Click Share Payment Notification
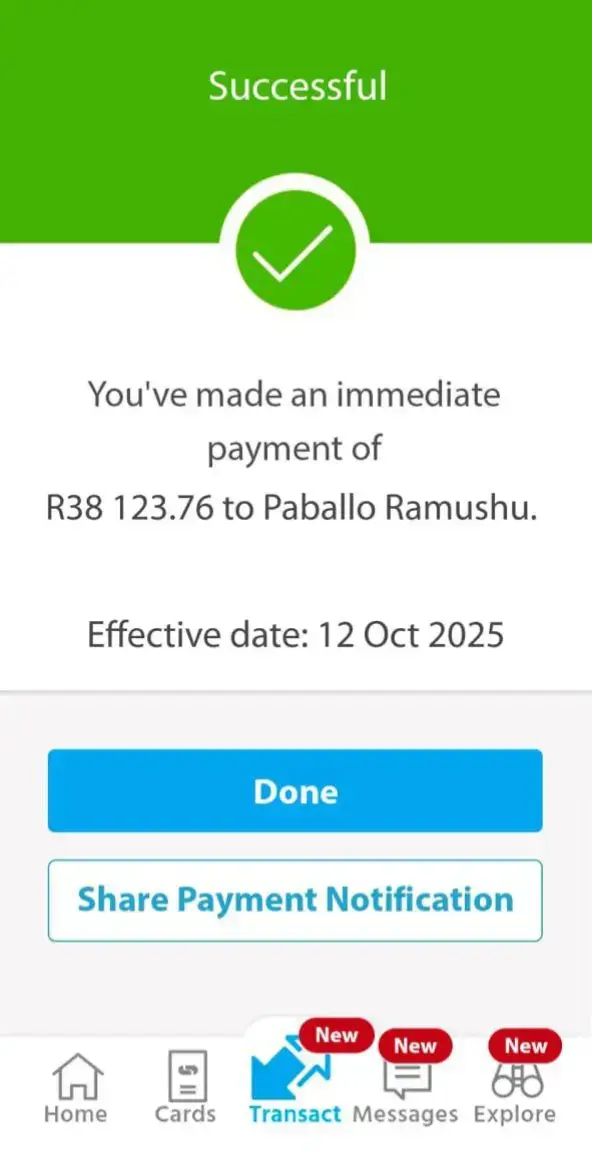Image resolution: width=592 pixels, height=1152 pixels. tap(295, 899)
